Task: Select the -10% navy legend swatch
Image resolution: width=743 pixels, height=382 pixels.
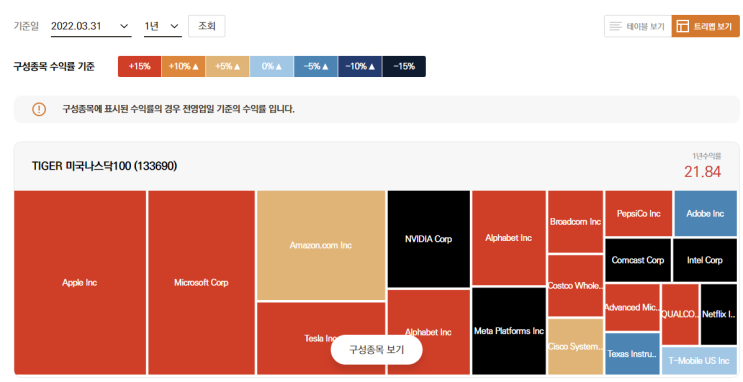Action: coord(360,66)
